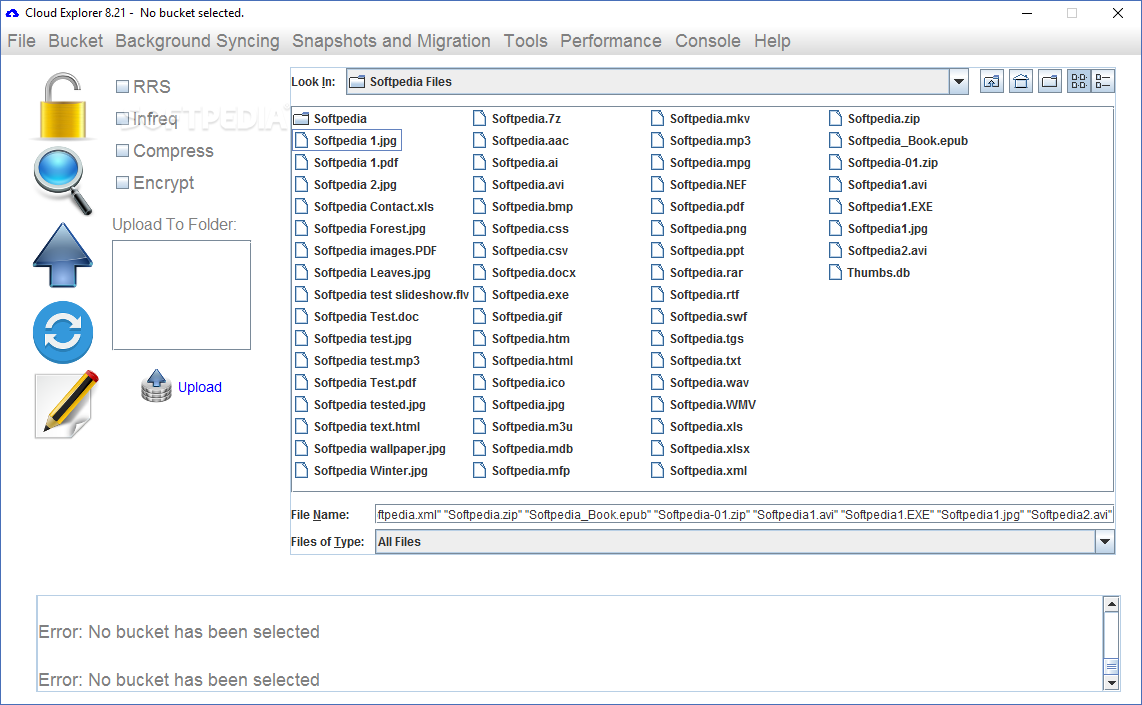Select file Softpedia wallpaper.jpg
1142x705 pixels.
379,449
